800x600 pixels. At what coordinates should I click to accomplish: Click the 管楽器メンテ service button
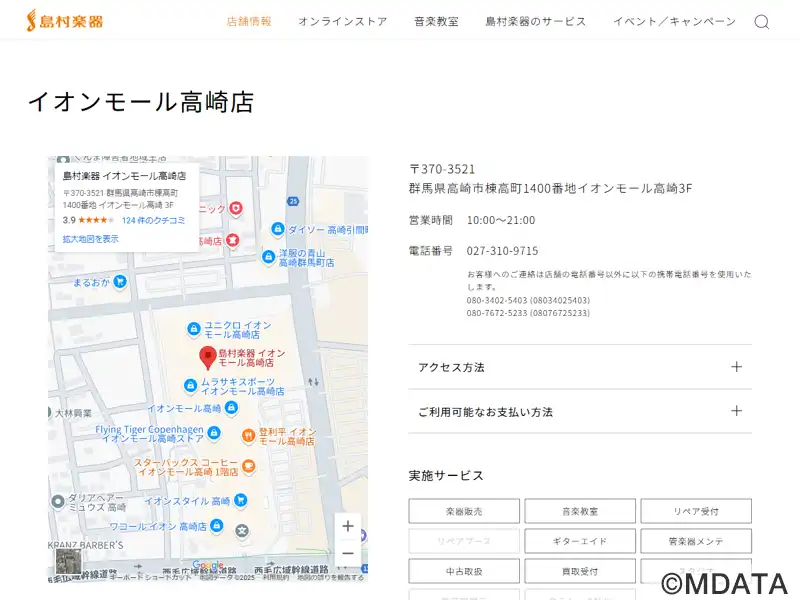pos(696,541)
